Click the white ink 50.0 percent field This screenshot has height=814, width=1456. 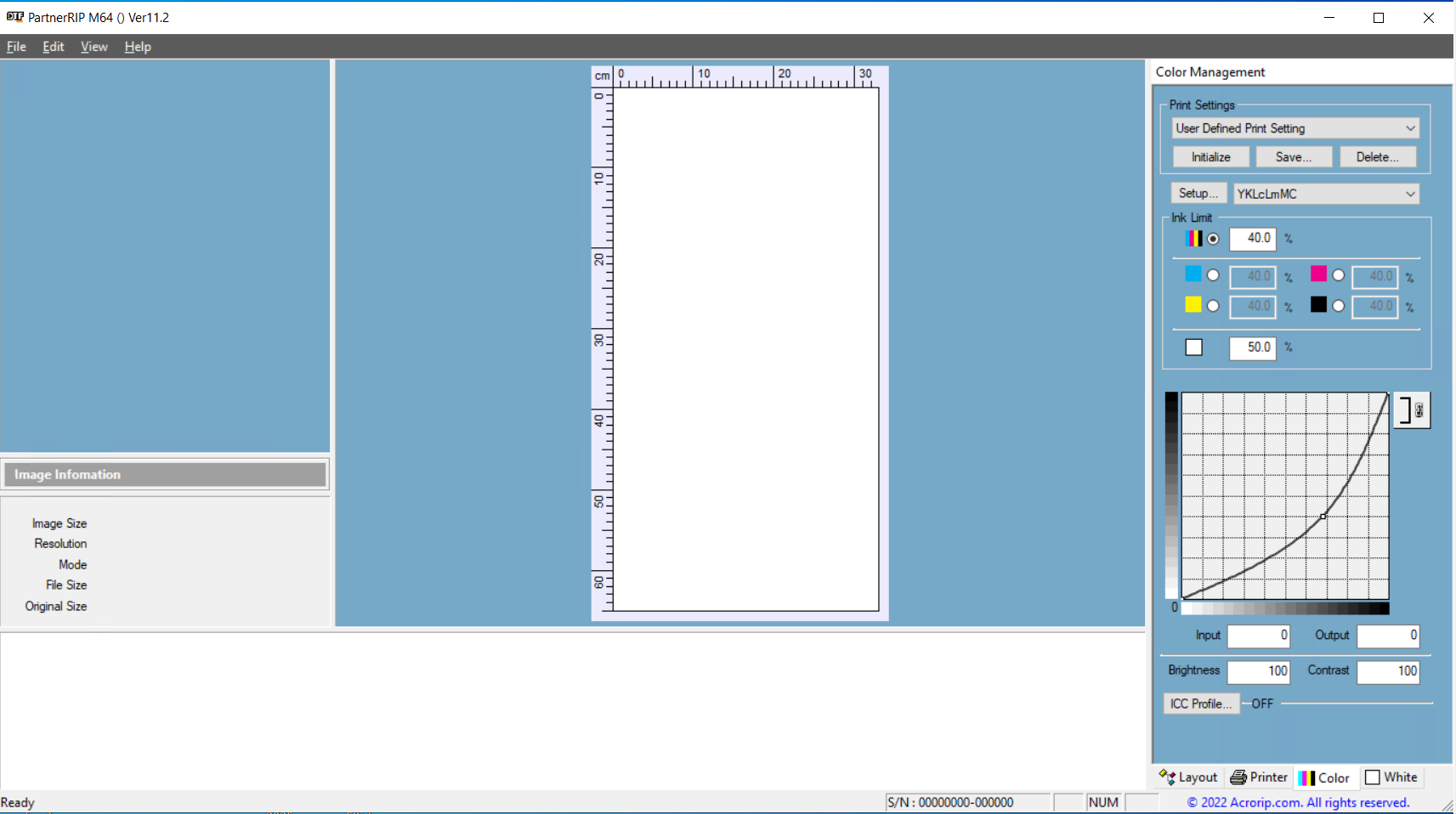pyautogui.click(x=1253, y=348)
